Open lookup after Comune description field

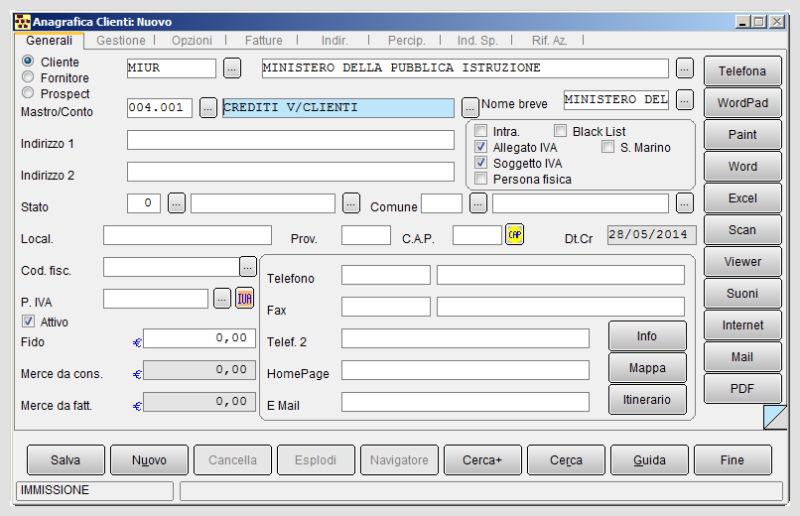click(x=685, y=204)
